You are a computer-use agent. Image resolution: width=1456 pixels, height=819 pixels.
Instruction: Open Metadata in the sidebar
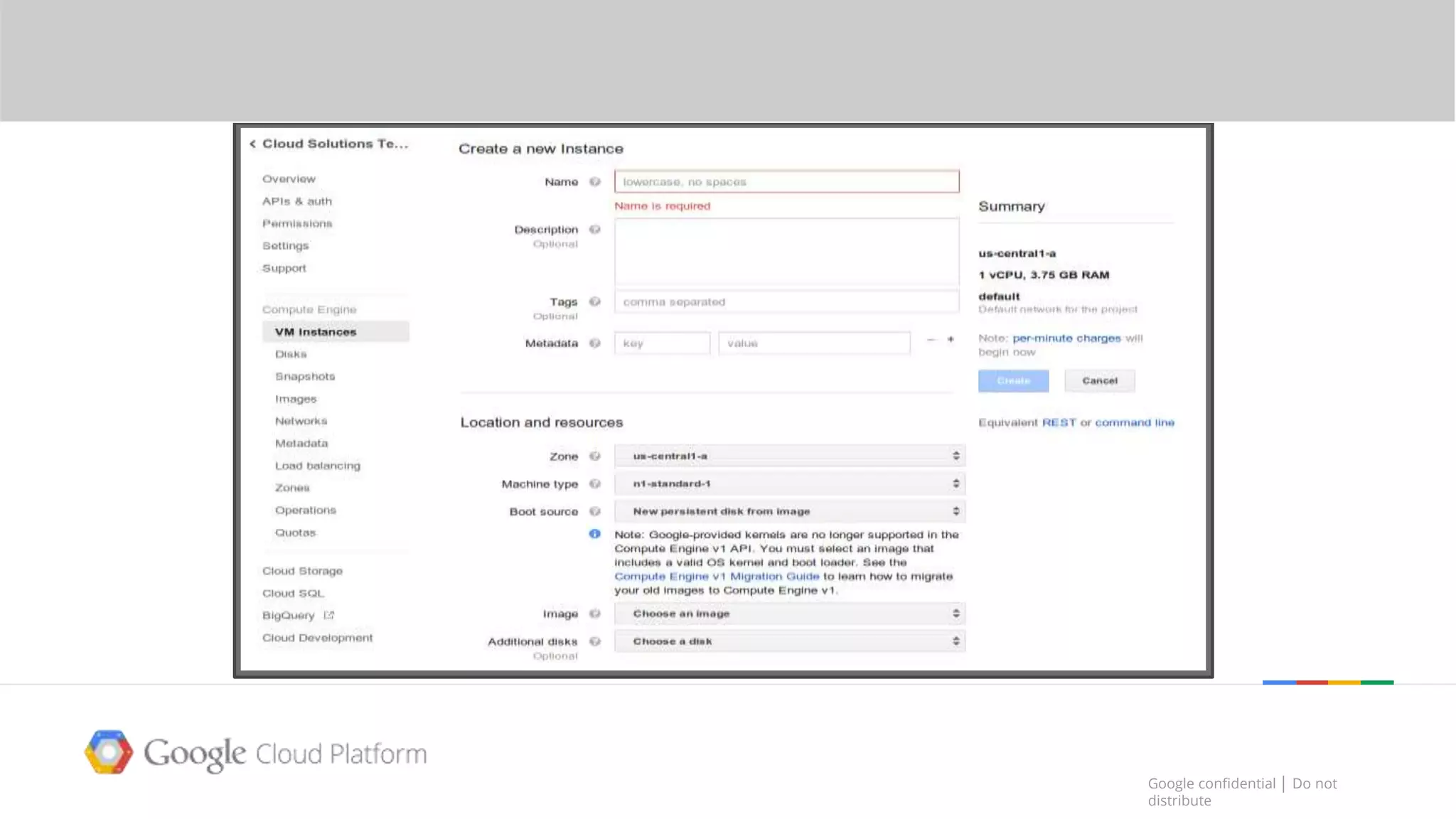point(301,444)
